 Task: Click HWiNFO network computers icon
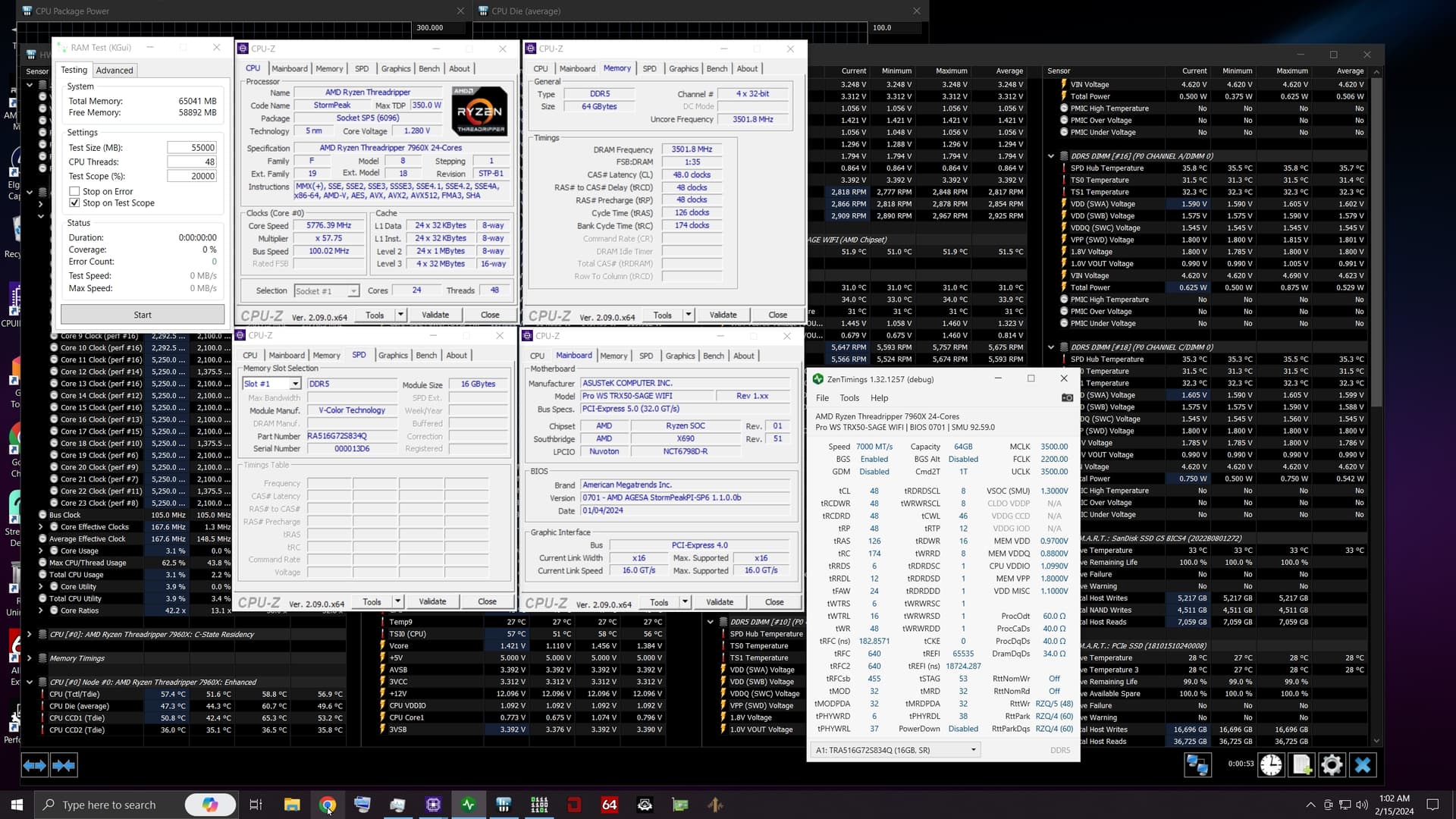[1197, 765]
